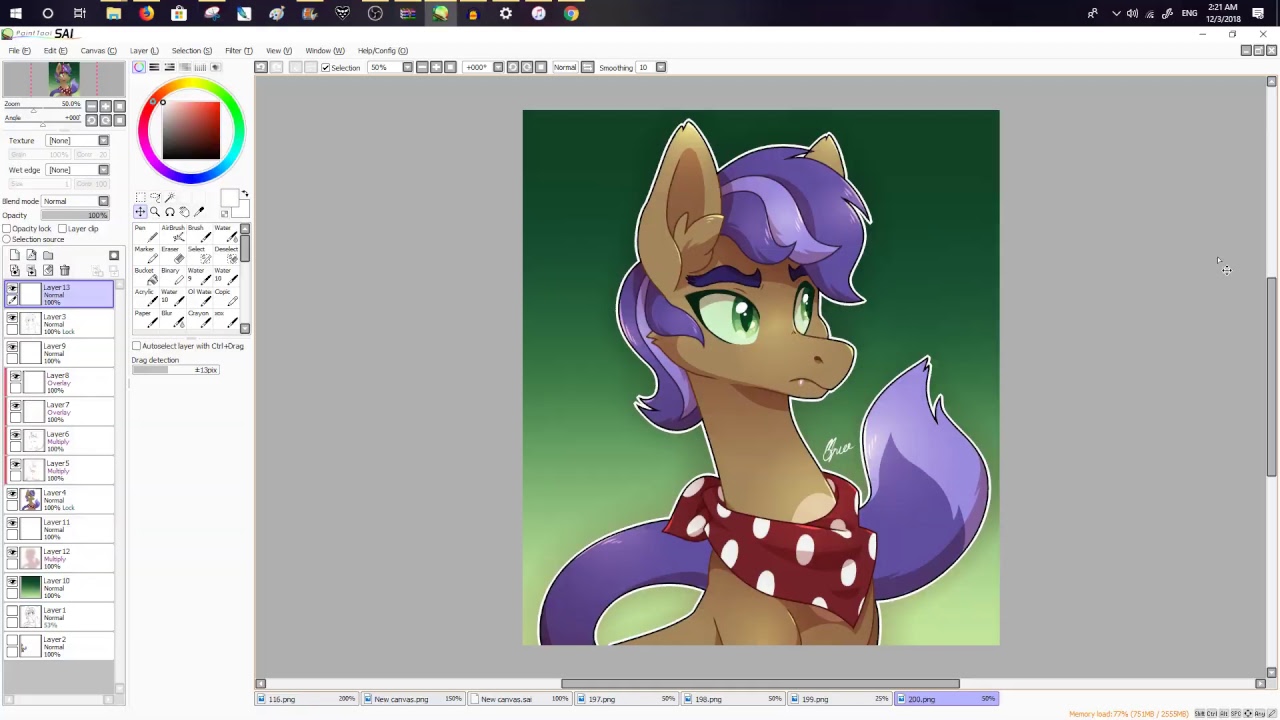Choose the AirBrush tool
The width and height of the screenshot is (1280, 720).
[174, 234]
